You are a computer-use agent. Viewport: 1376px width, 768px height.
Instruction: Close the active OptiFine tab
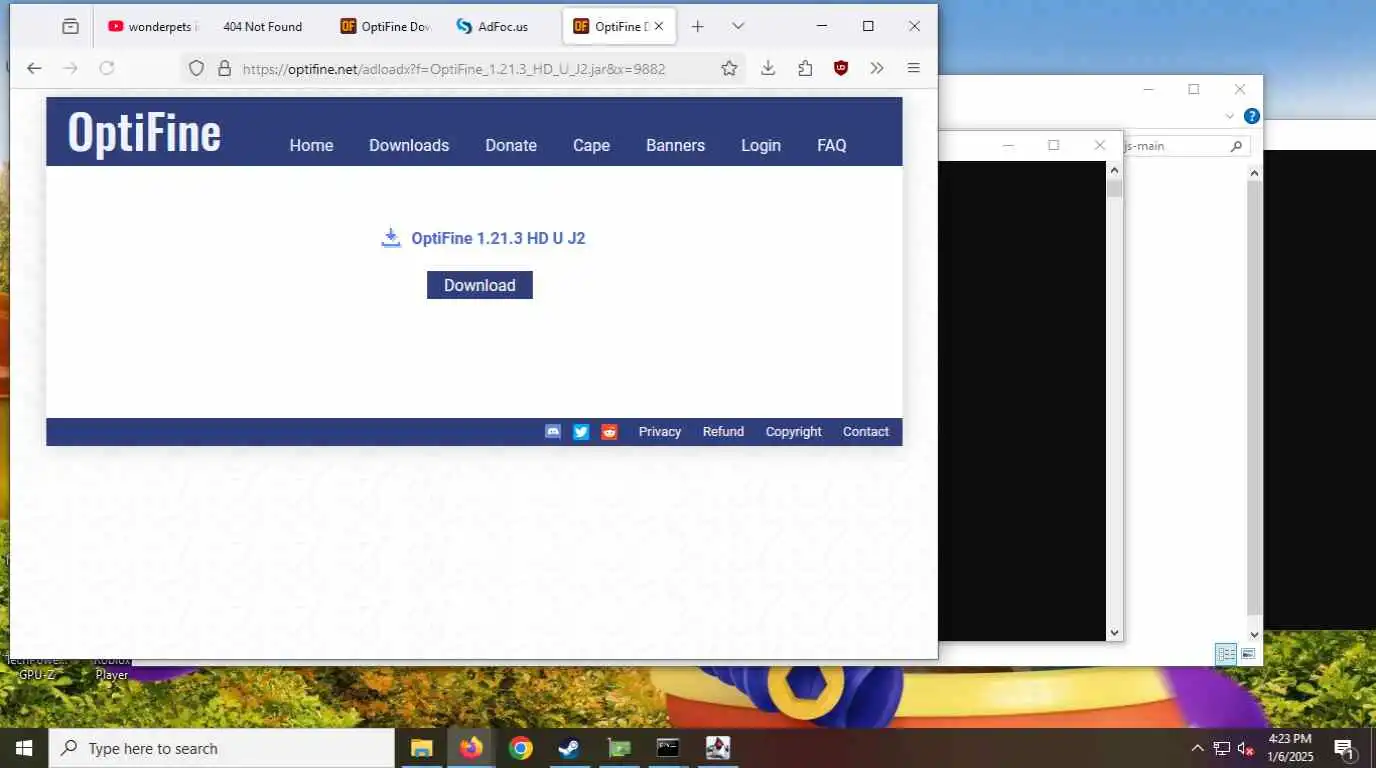pos(658,27)
